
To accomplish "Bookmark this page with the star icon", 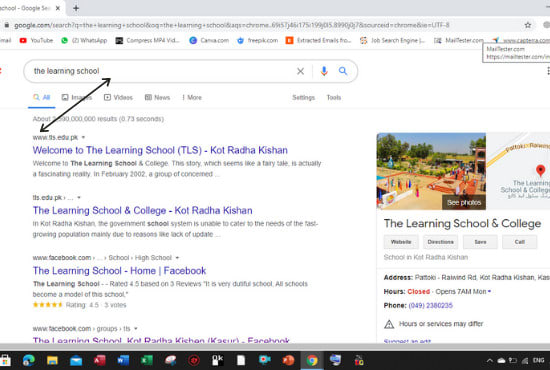I will (528, 25).
